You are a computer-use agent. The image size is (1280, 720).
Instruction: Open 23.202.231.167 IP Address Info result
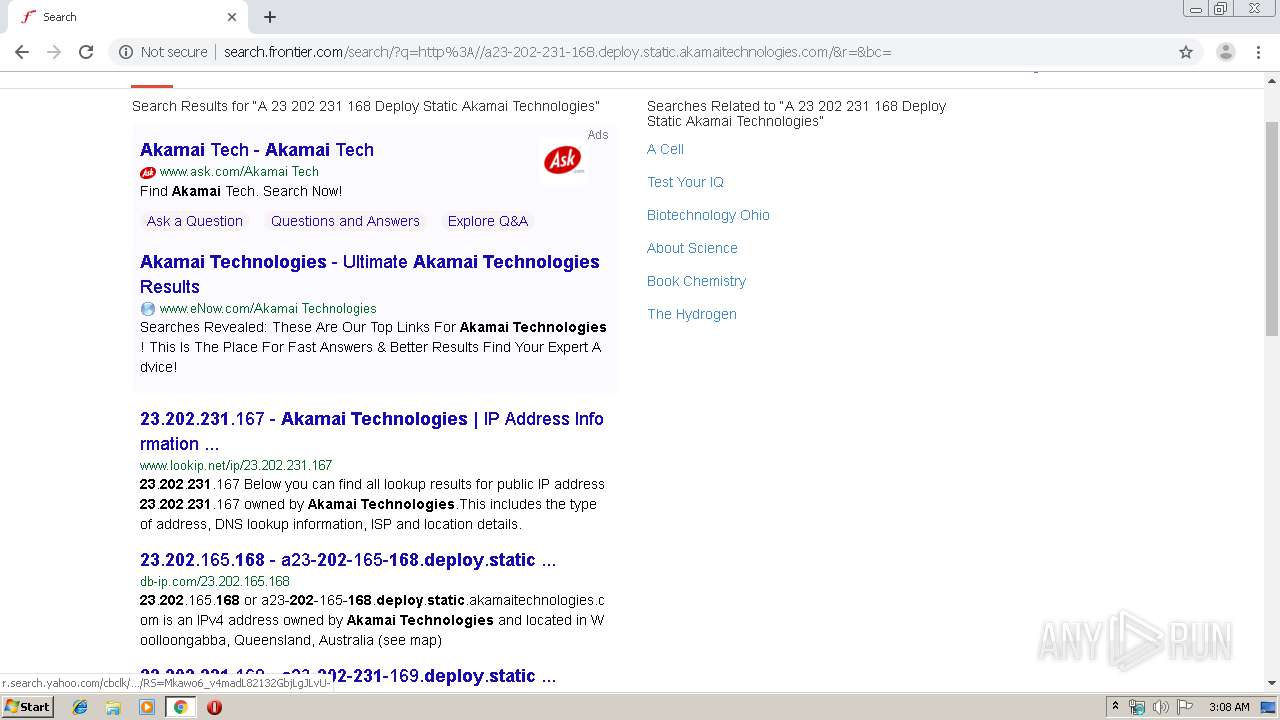pyautogui.click(x=372, y=431)
